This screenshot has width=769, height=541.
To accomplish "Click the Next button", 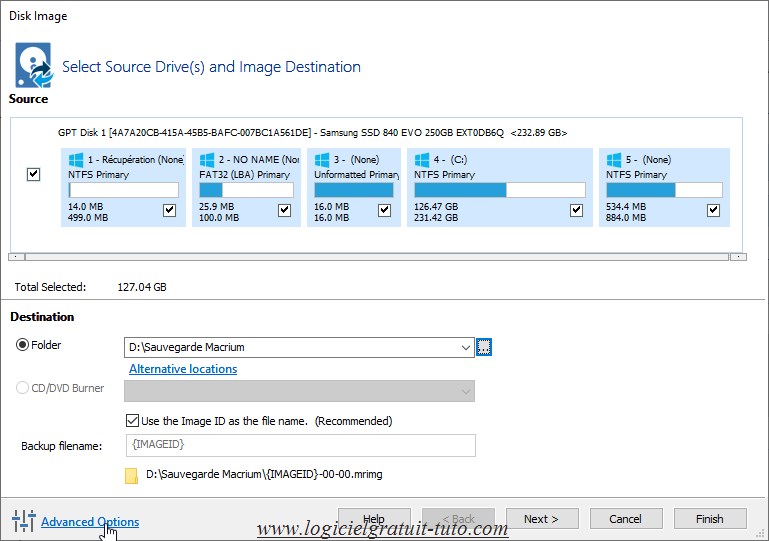I will 542,519.
